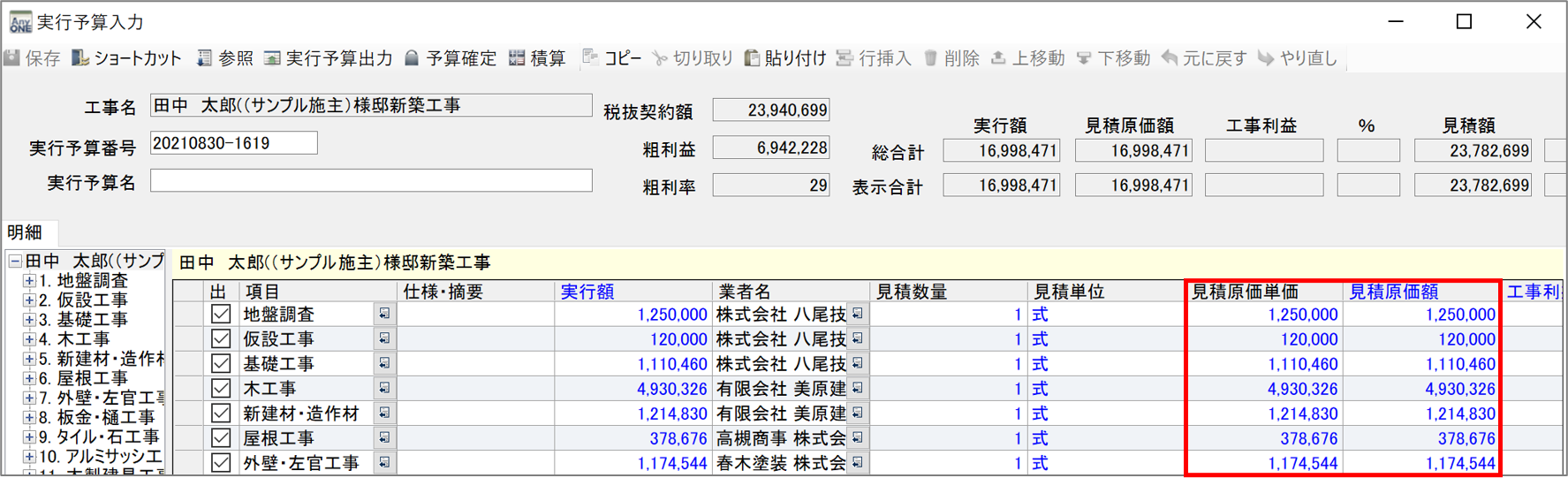
Task: Open the lookup button beside 仮設工事
Action: click(384, 338)
